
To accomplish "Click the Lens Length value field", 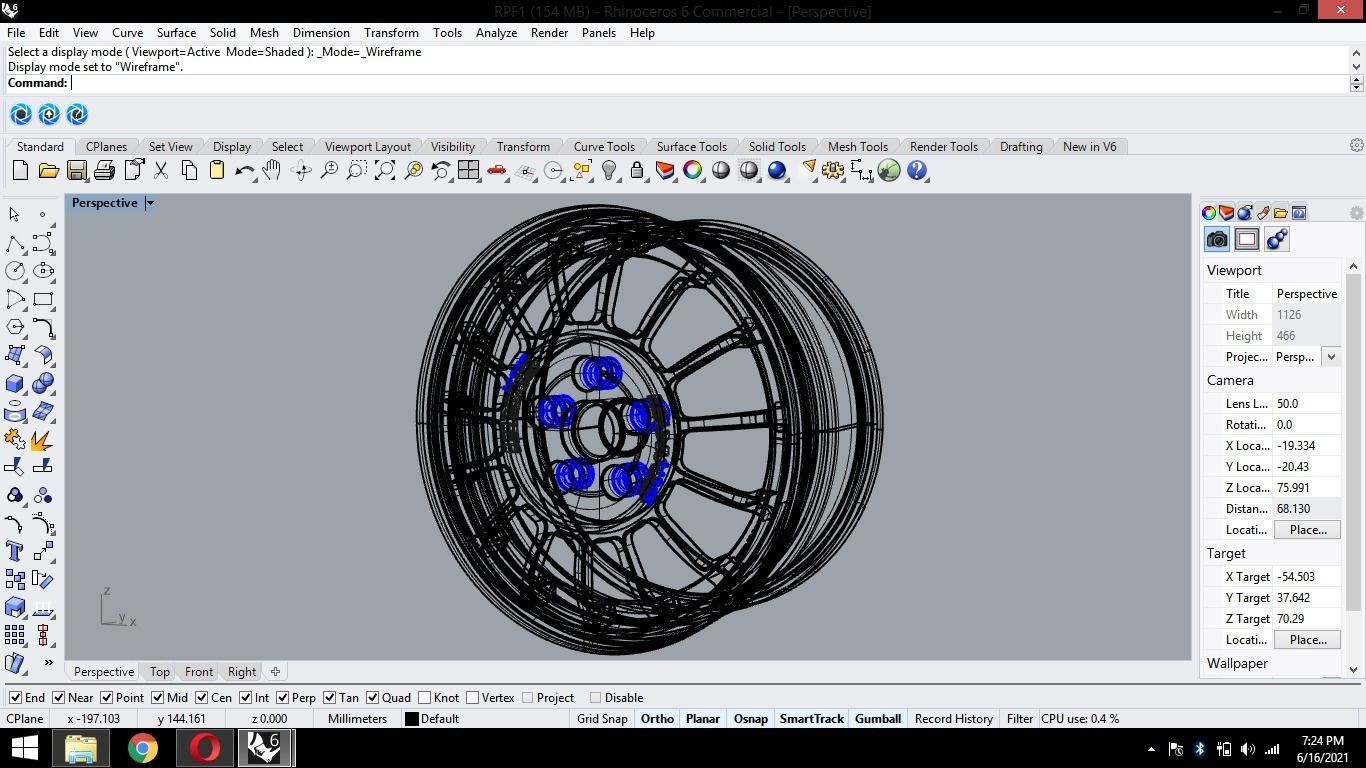I will coord(1306,404).
